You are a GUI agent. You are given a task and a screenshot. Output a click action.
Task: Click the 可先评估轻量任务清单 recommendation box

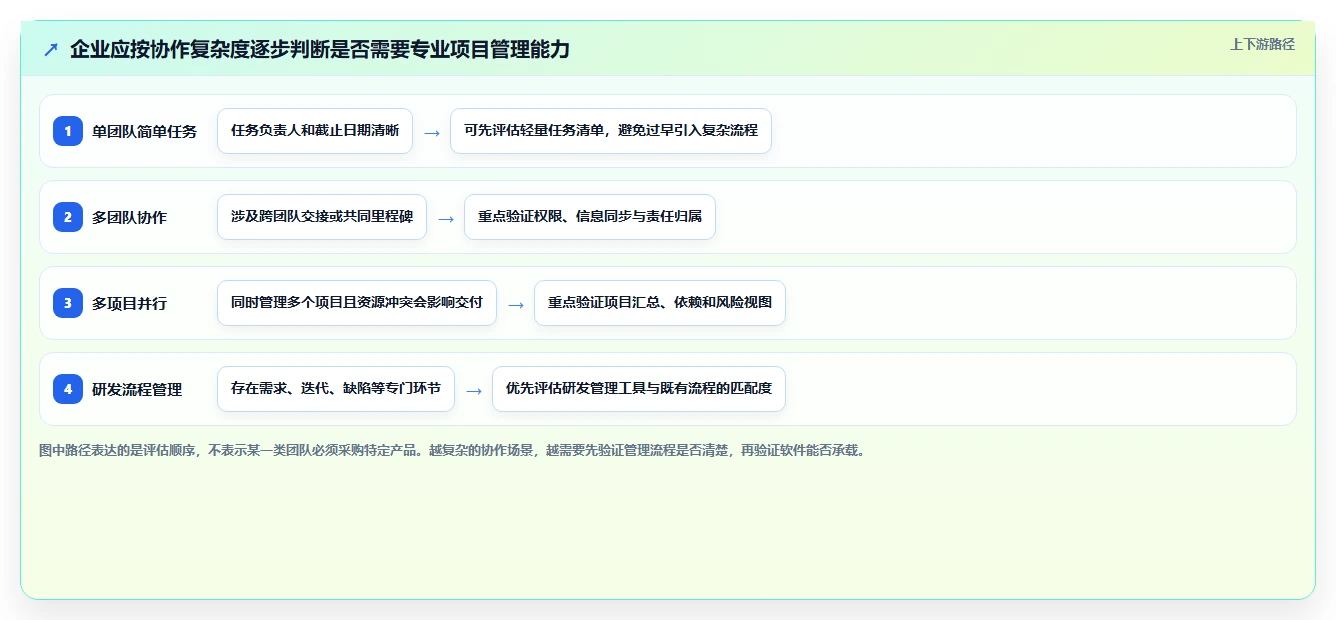pyautogui.click(x=611, y=131)
